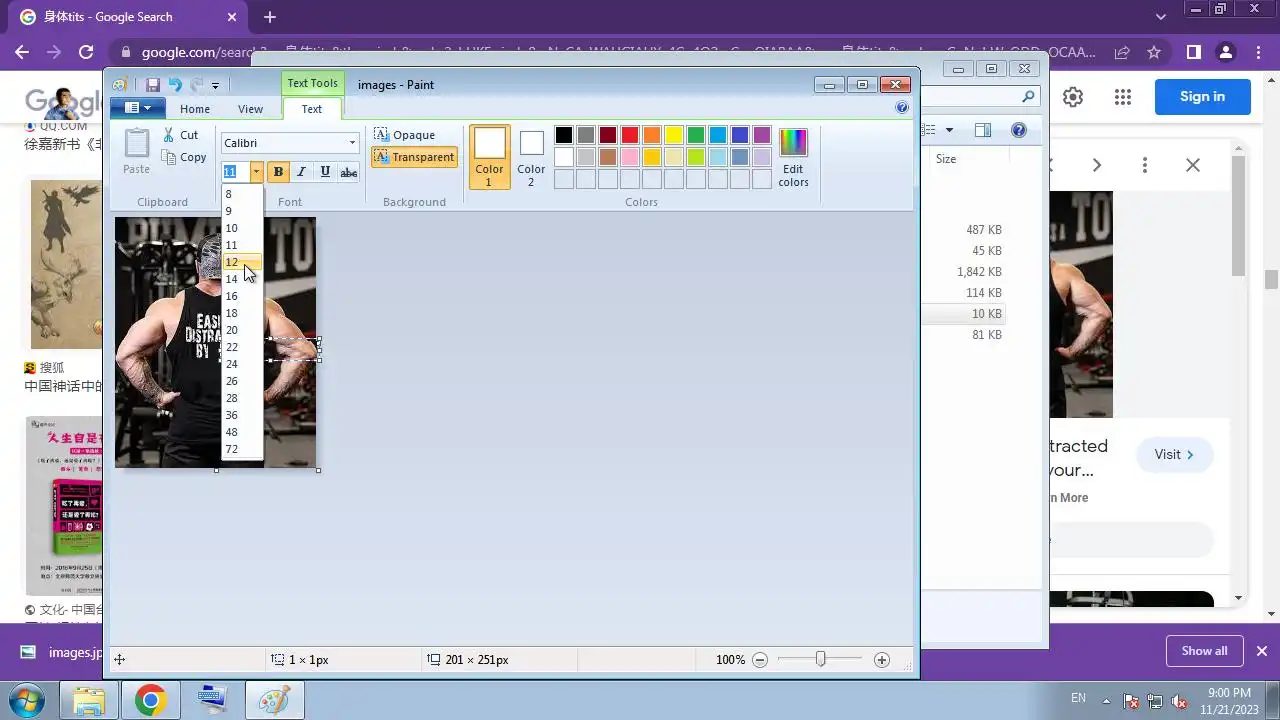
Task: Toggle Underline formatting
Action: [325, 172]
